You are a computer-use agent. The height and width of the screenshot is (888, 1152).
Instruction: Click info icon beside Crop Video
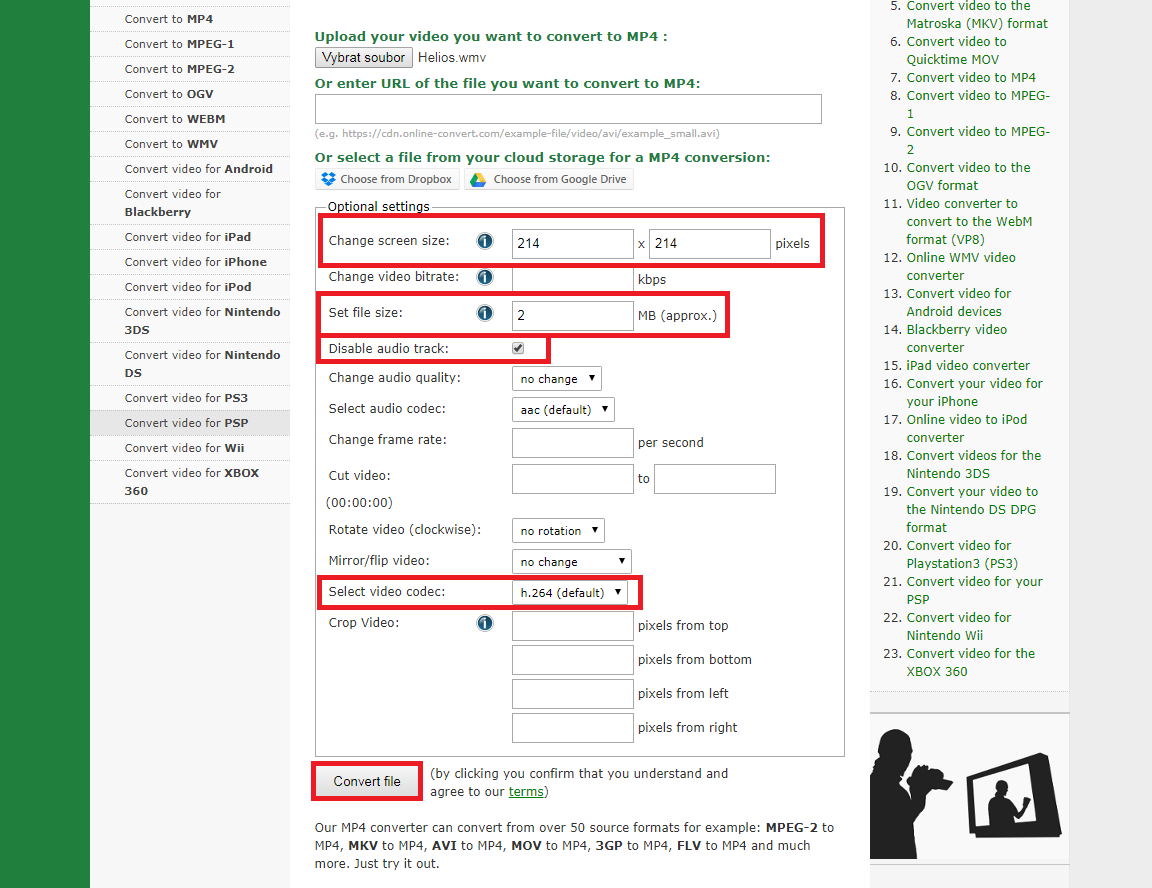click(x=485, y=623)
